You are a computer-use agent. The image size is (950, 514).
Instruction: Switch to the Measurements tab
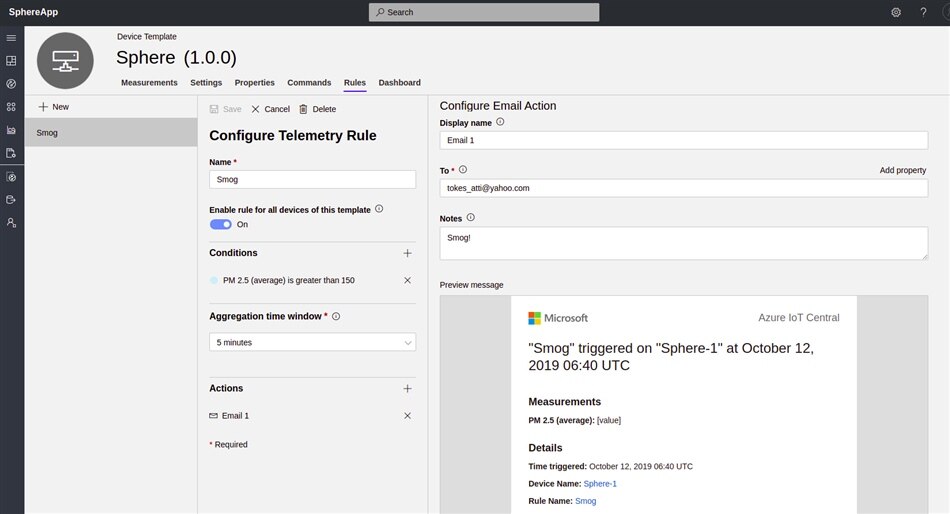point(149,83)
